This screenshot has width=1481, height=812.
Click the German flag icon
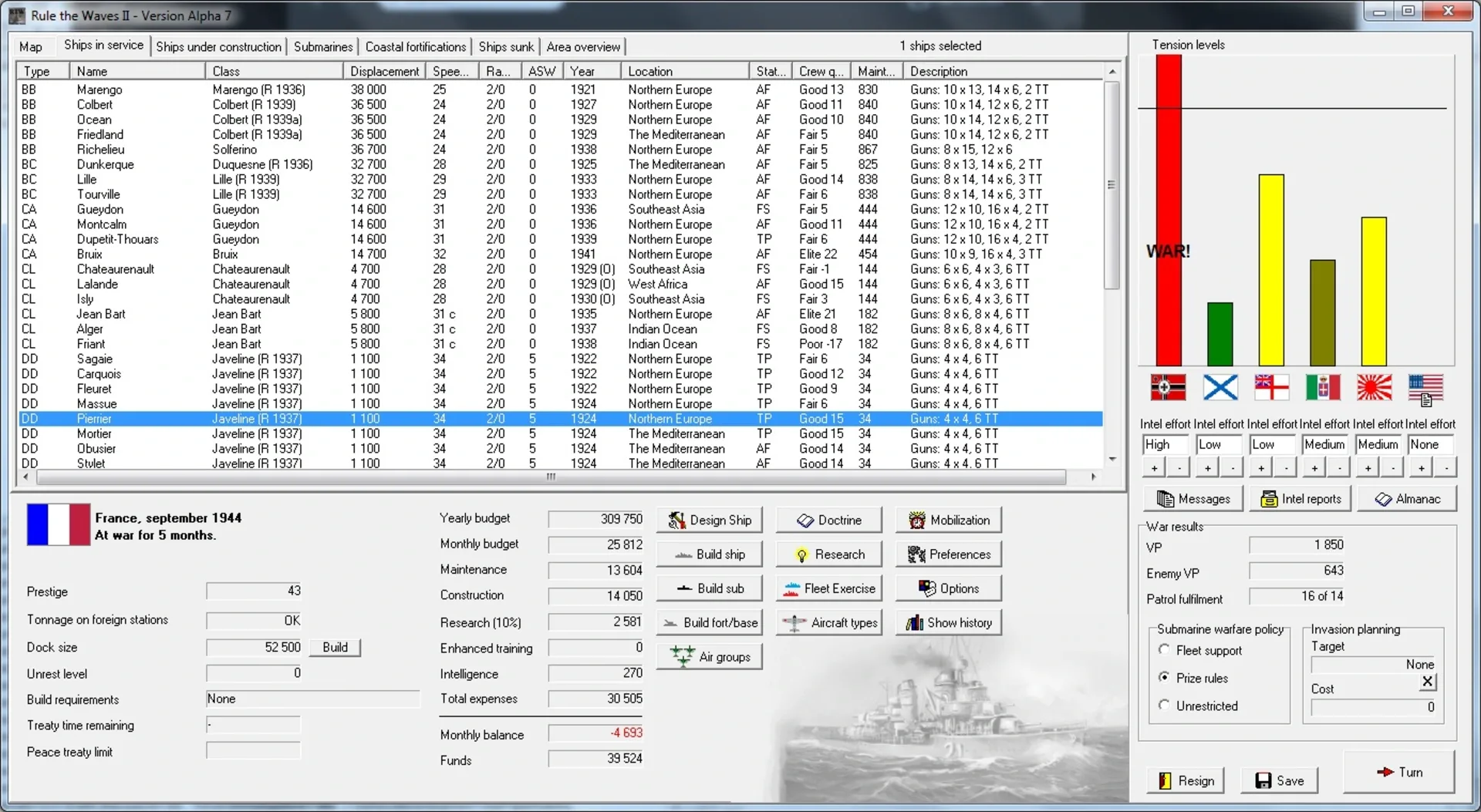pos(1168,388)
